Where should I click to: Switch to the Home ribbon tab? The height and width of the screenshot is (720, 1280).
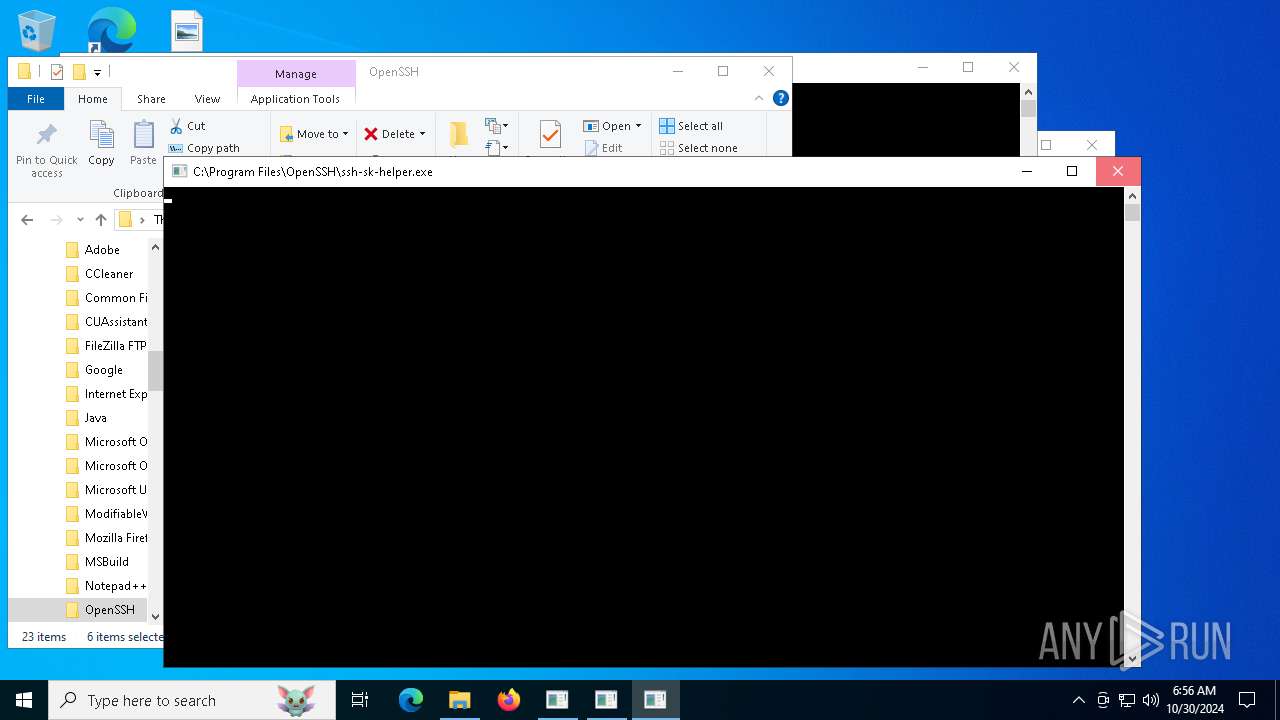[x=93, y=99]
